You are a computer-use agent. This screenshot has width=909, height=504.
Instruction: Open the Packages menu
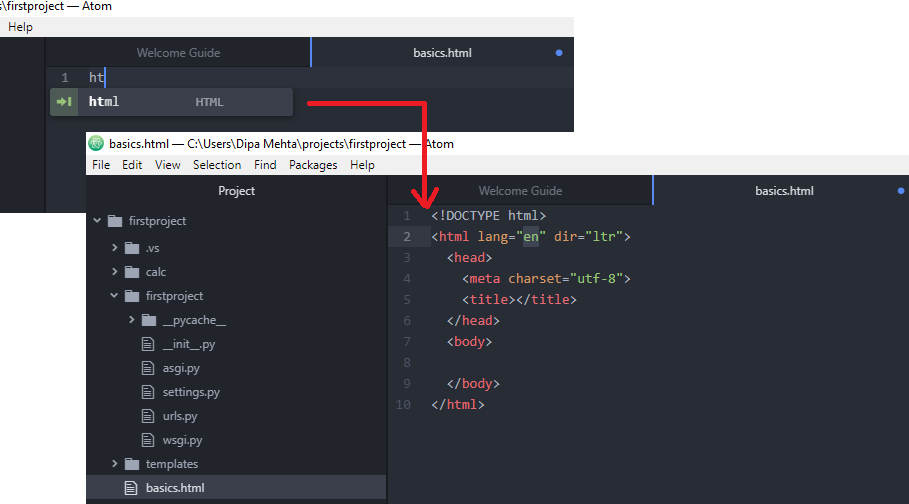313,165
